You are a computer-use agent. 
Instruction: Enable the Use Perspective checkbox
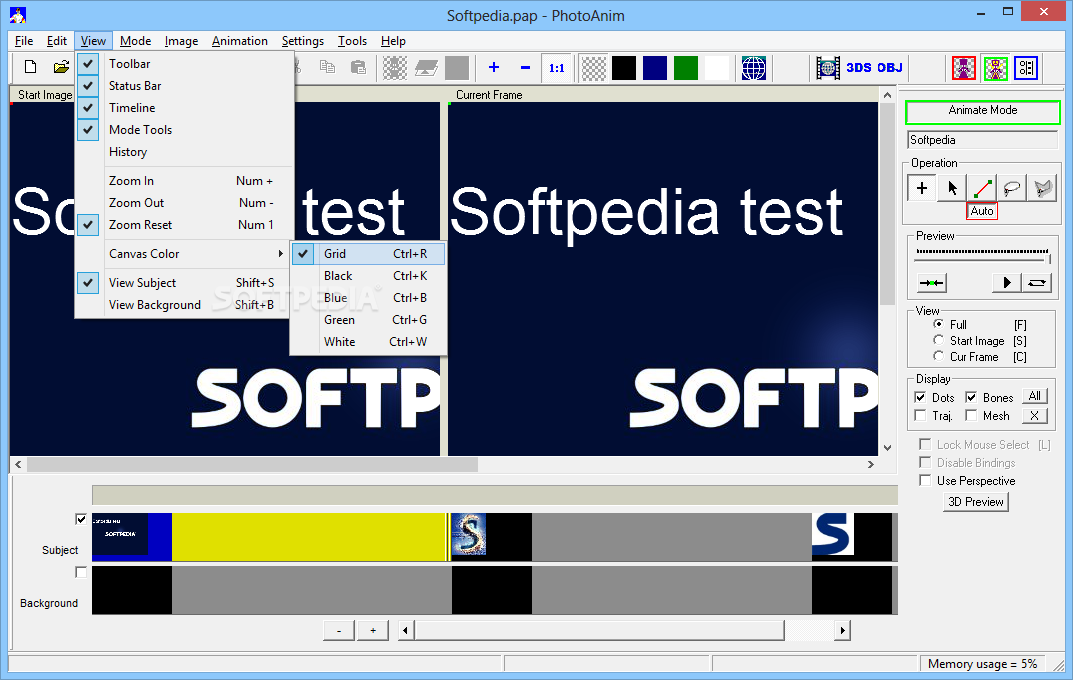(x=925, y=480)
